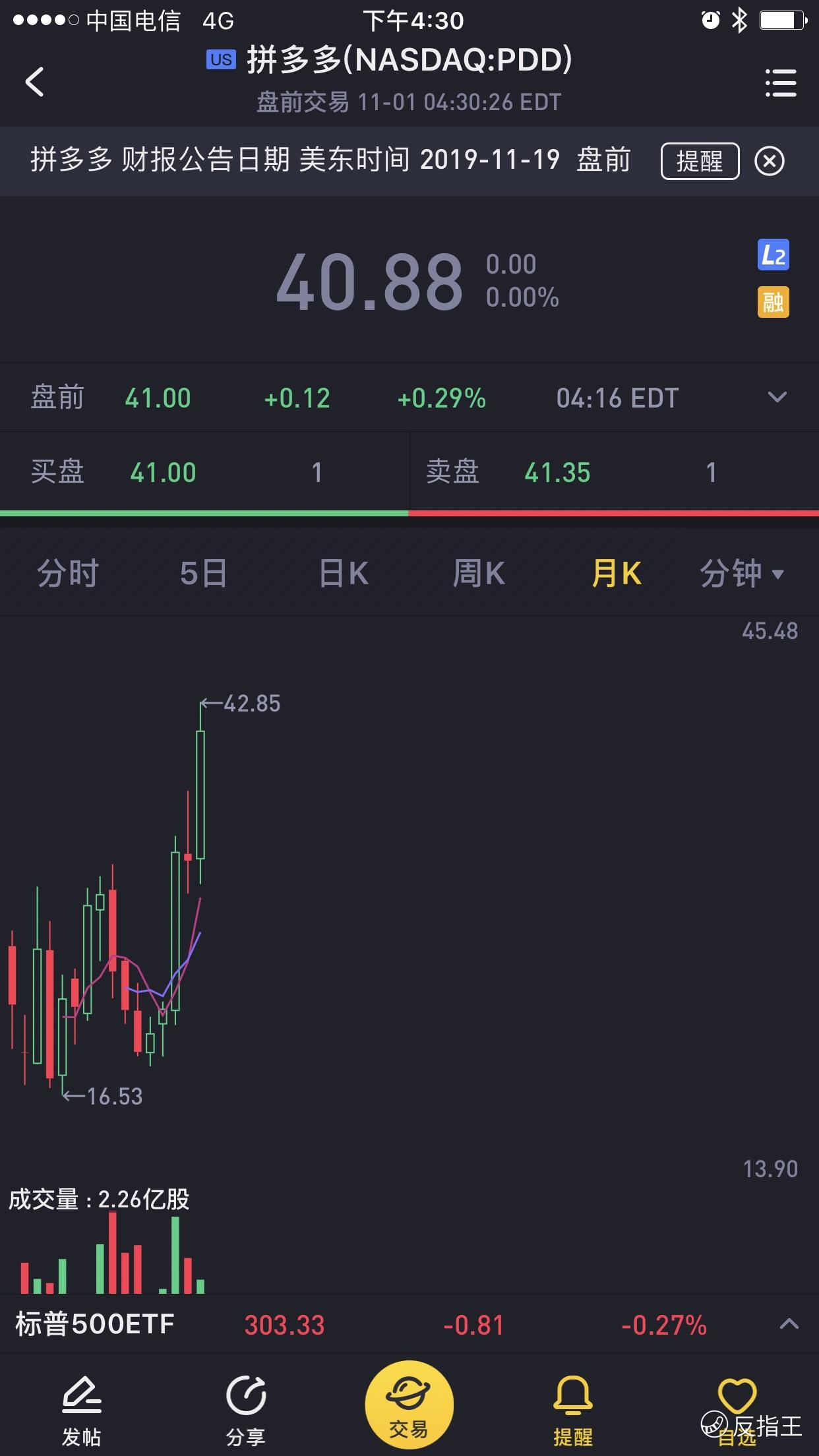819x1456 pixels.
Task: Tap the tallest candlestick near 42.85
Action: coord(200,795)
